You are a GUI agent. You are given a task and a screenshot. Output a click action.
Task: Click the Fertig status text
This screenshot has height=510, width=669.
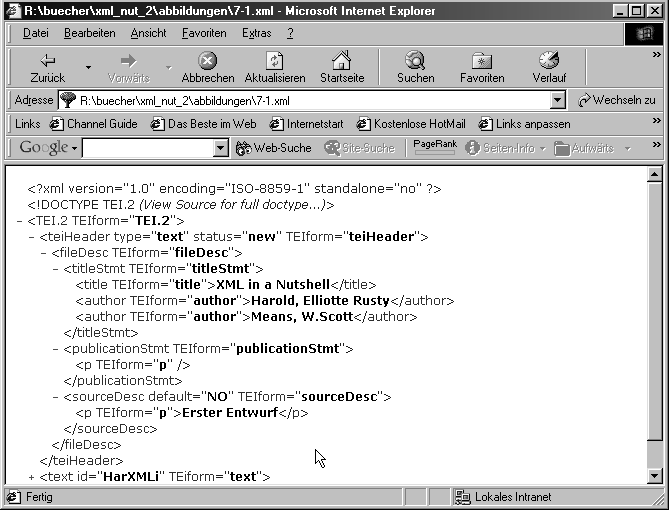[x=39, y=497]
